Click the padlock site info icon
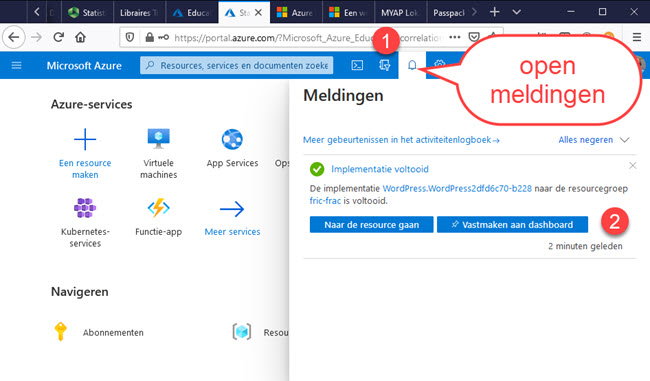The height and width of the screenshot is (381, 650). tap(149, 37)
